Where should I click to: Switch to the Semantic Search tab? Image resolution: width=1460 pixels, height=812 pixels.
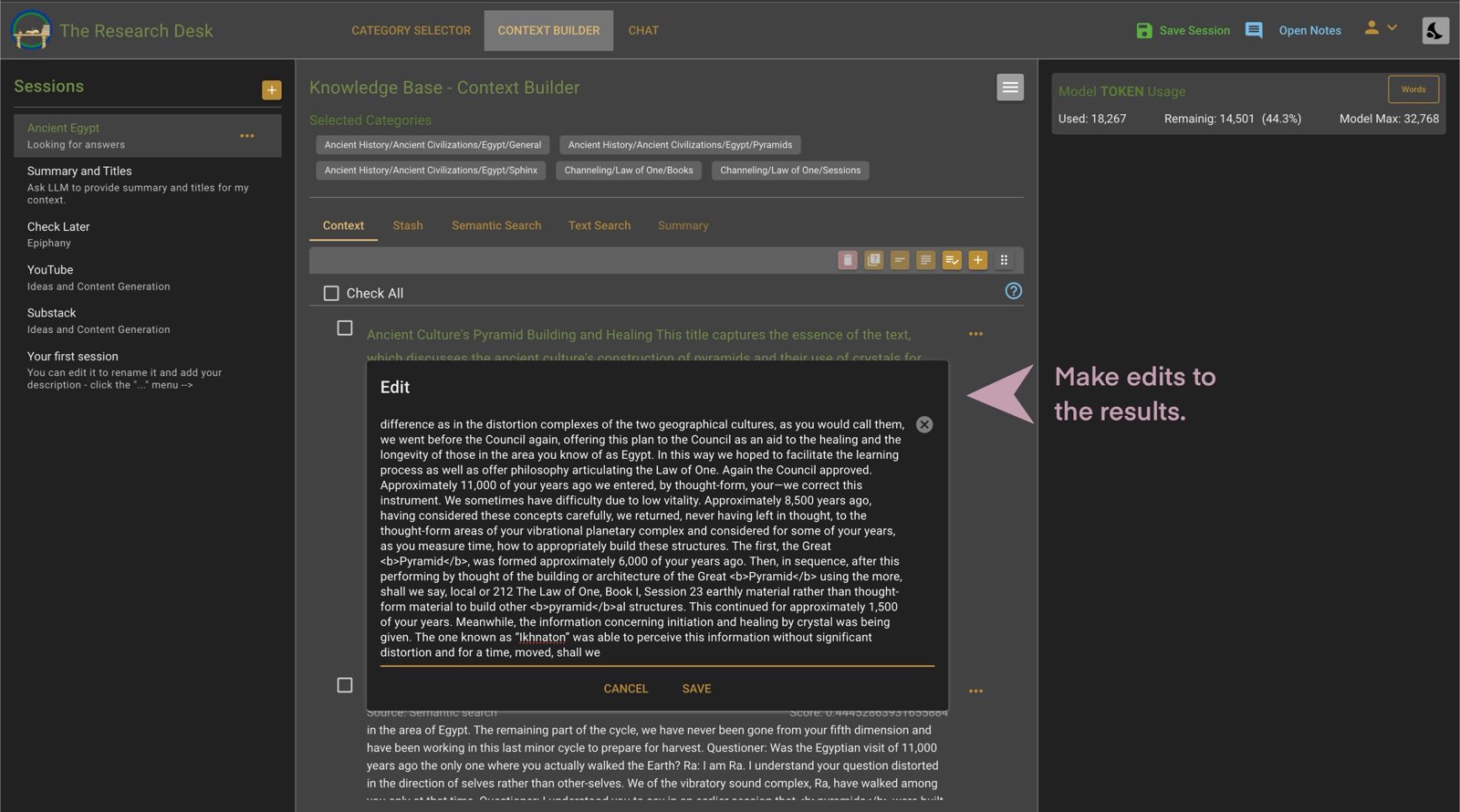(x=496, y=225)
